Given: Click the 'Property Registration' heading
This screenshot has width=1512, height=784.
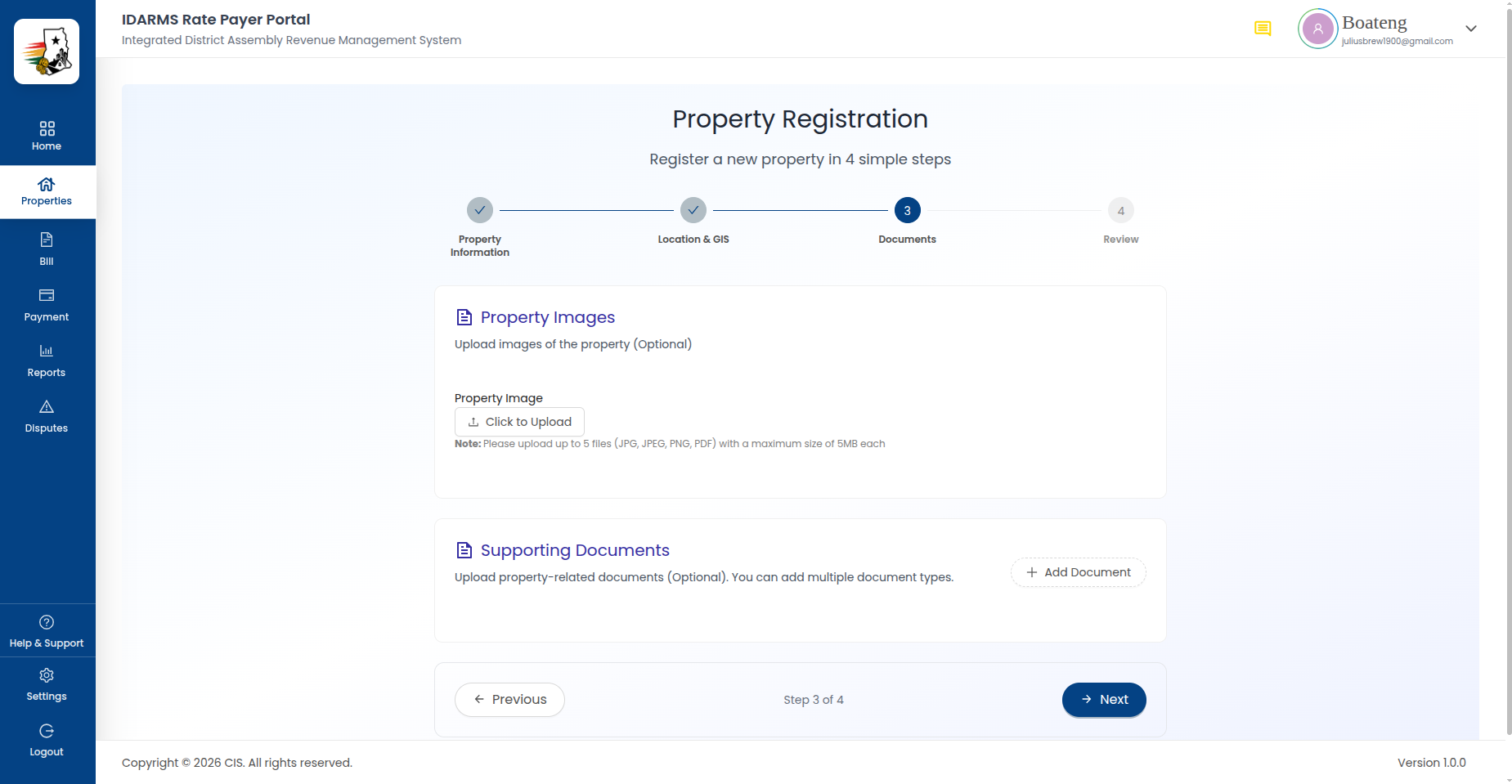Looking at the screenshot, I should [801, 119].
